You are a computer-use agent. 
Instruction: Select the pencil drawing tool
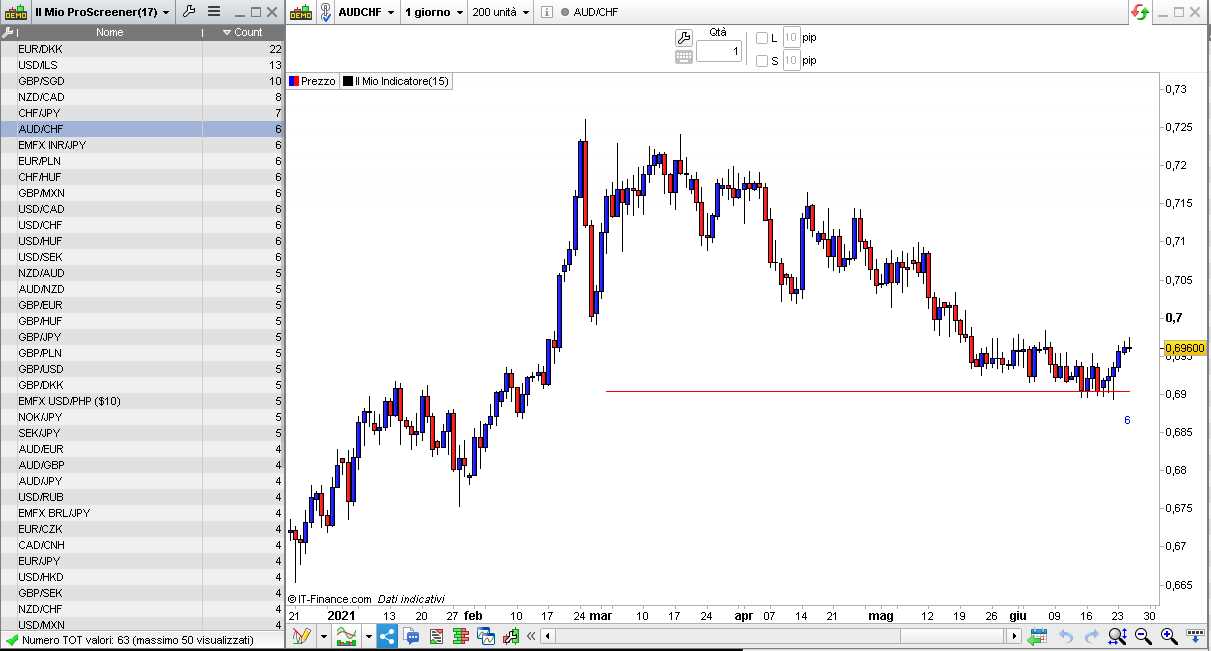pos(300,636)
